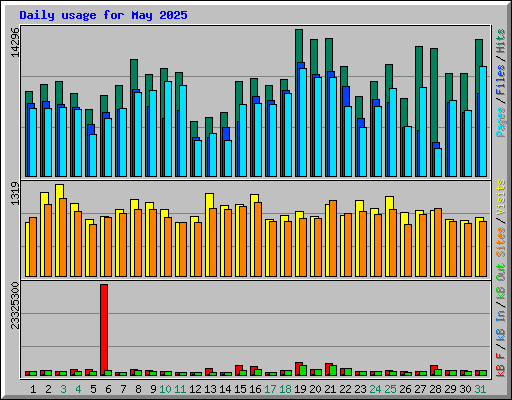The image size is (512, 400).
Task: Click the 'Hits' legend label
Action: [x=501, y=41]
